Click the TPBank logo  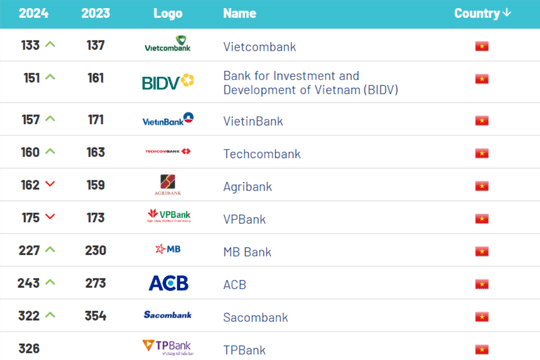click(x=168, y=347)
